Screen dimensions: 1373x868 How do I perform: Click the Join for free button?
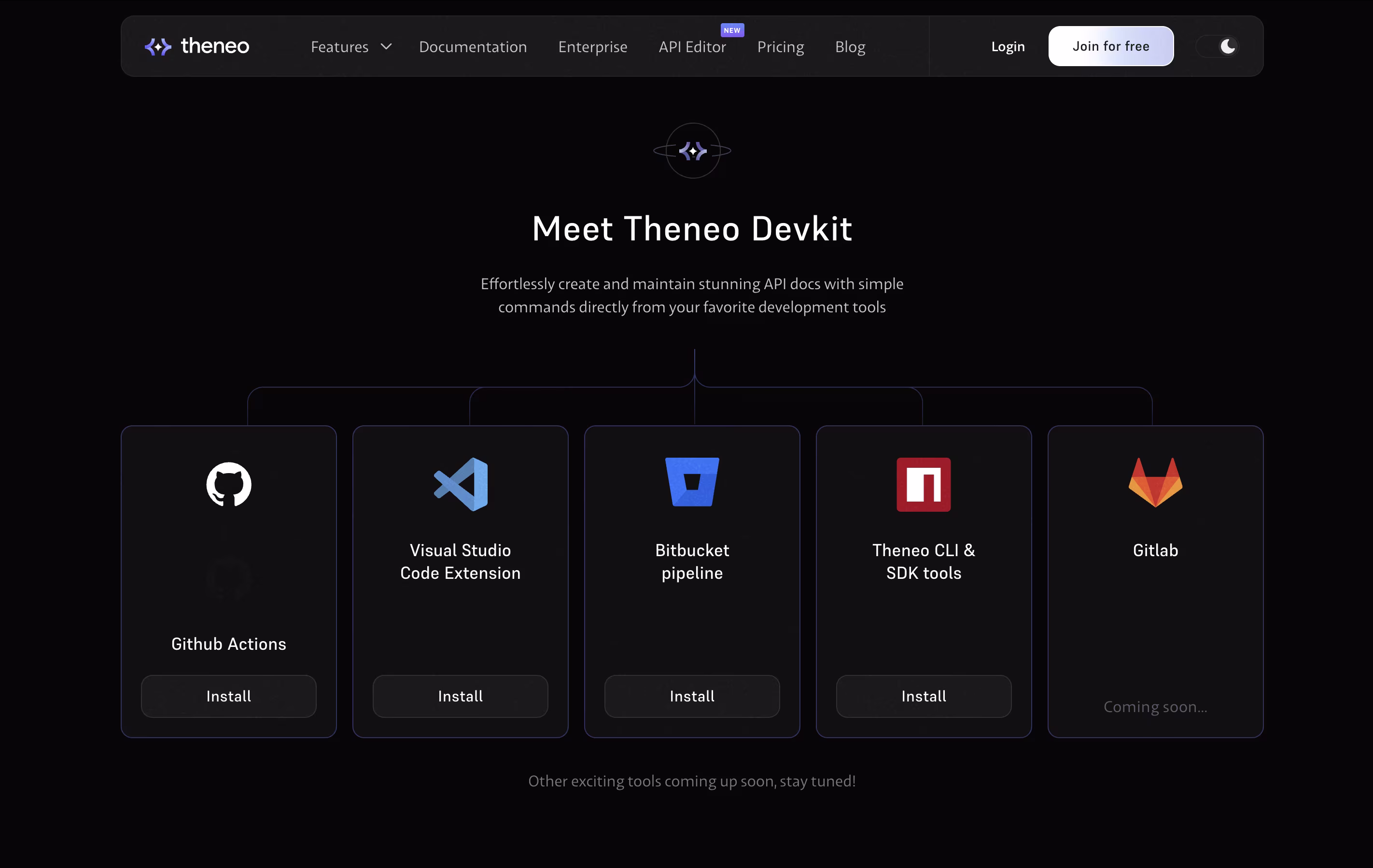point(1111,46)
